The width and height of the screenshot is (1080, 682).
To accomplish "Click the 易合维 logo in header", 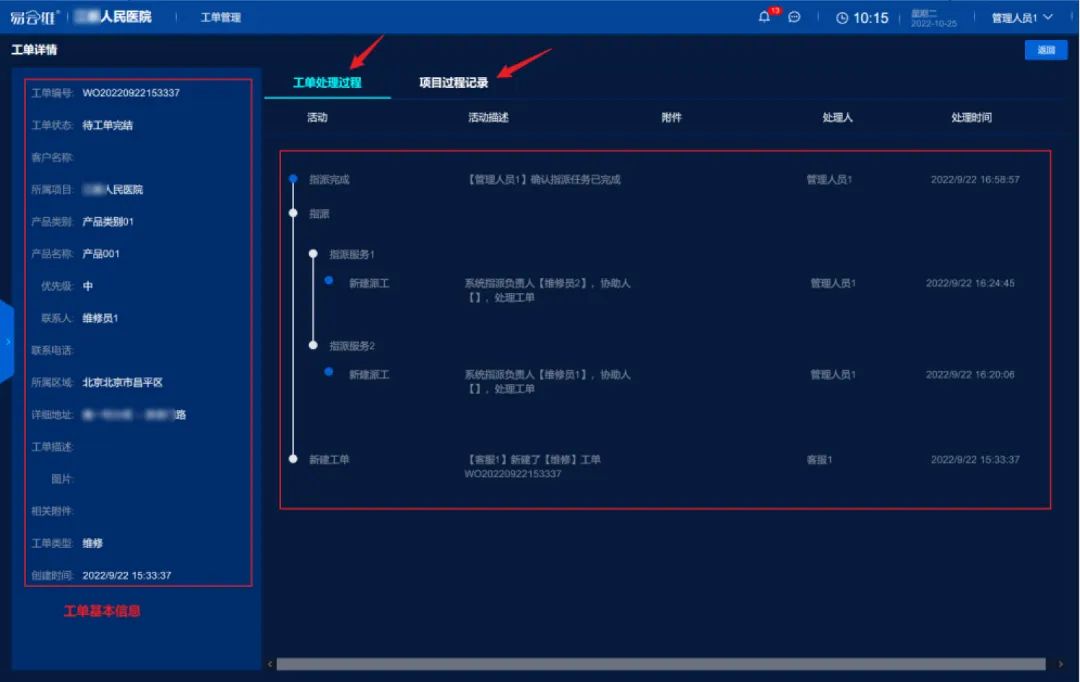I will 35,17.
